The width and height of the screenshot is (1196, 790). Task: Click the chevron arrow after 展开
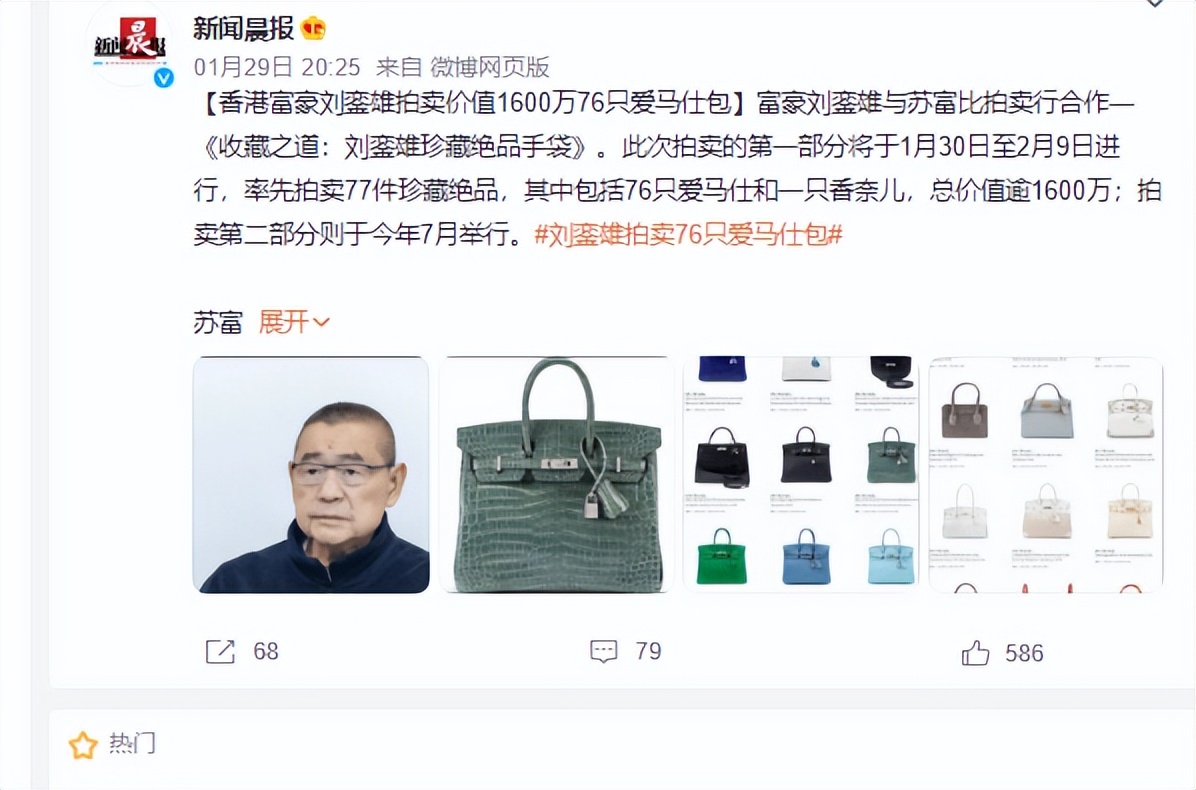pos(321,323)
